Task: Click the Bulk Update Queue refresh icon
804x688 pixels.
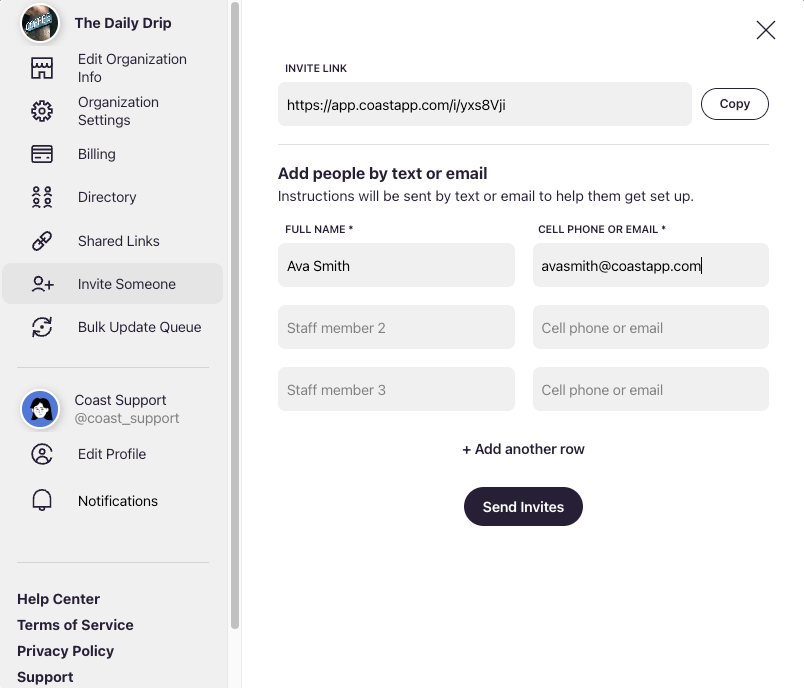Action: tap(42, 327)
